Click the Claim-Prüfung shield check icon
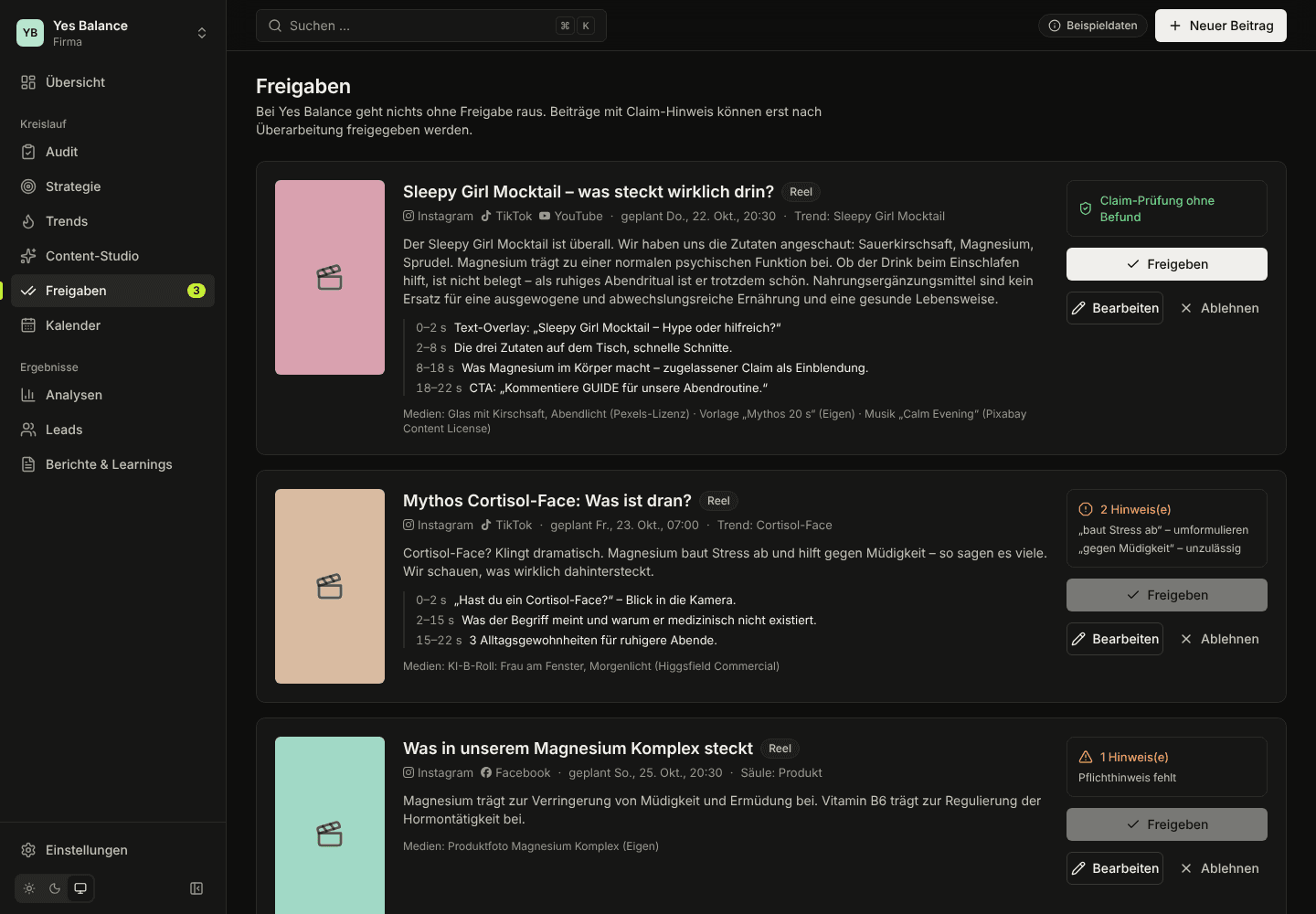Viewport: 1316px width, 914px height. click(1086, 208)
